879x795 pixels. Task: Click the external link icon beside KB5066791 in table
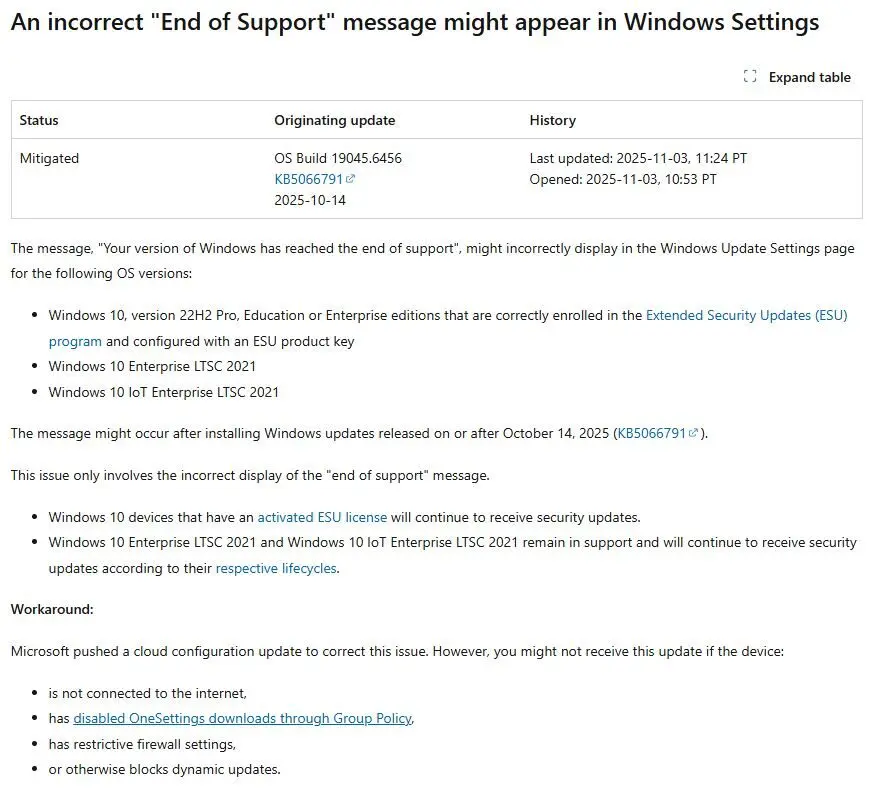[x=352, y=178]
